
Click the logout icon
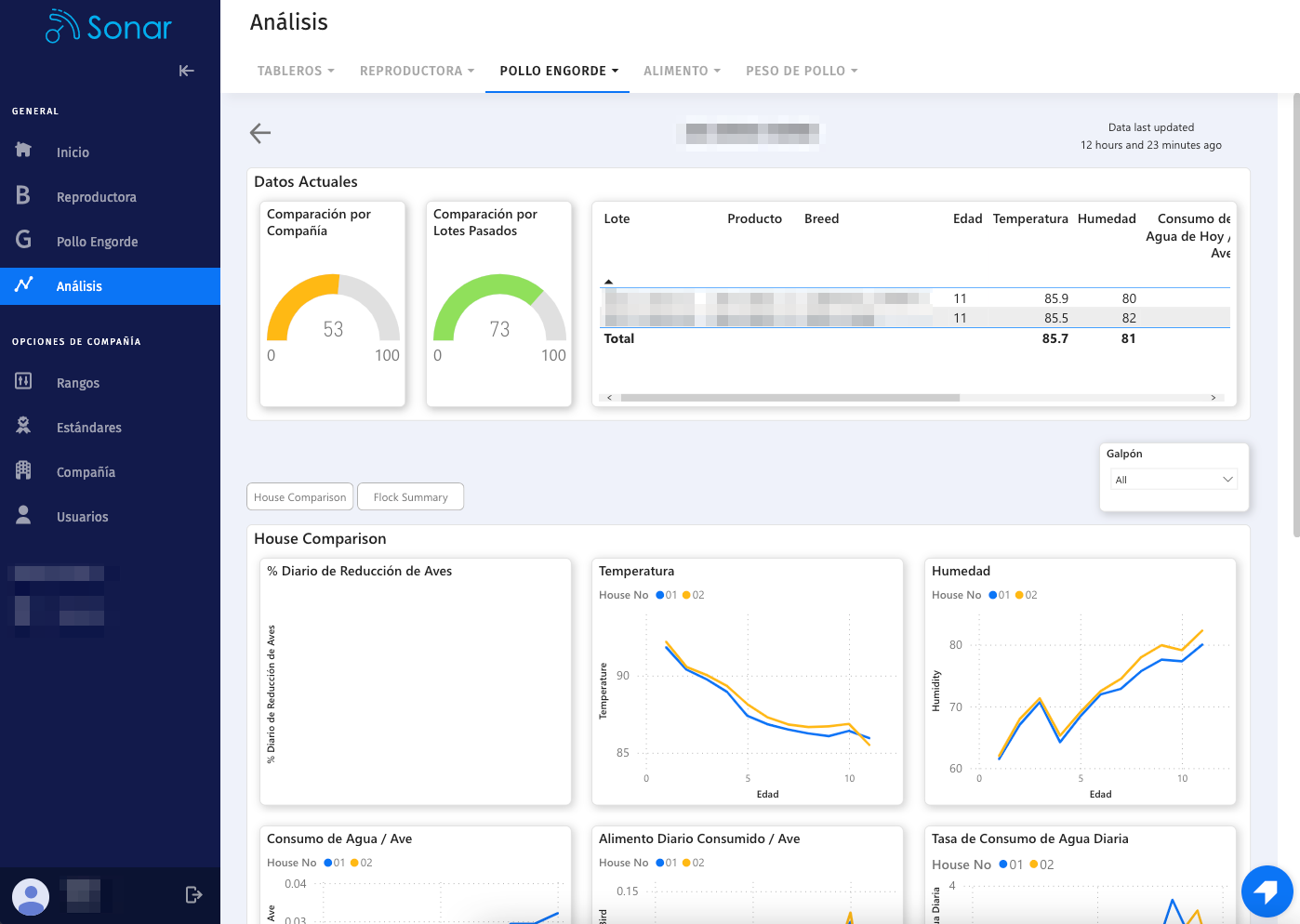193,895
